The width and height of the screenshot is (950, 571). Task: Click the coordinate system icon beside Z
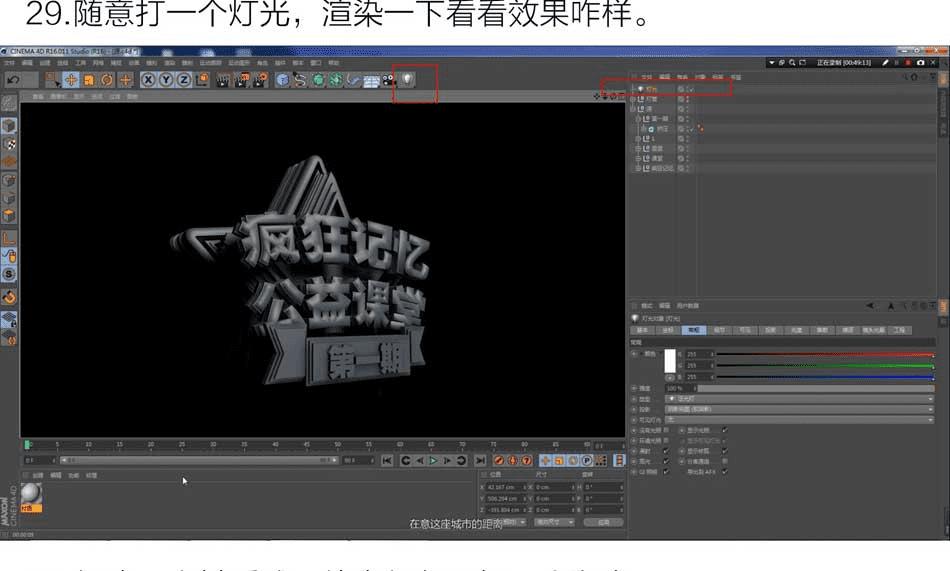point(202,79)
